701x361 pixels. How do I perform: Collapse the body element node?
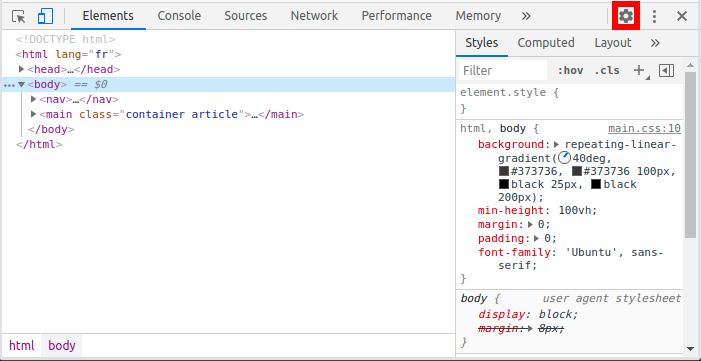click(21, 85)
